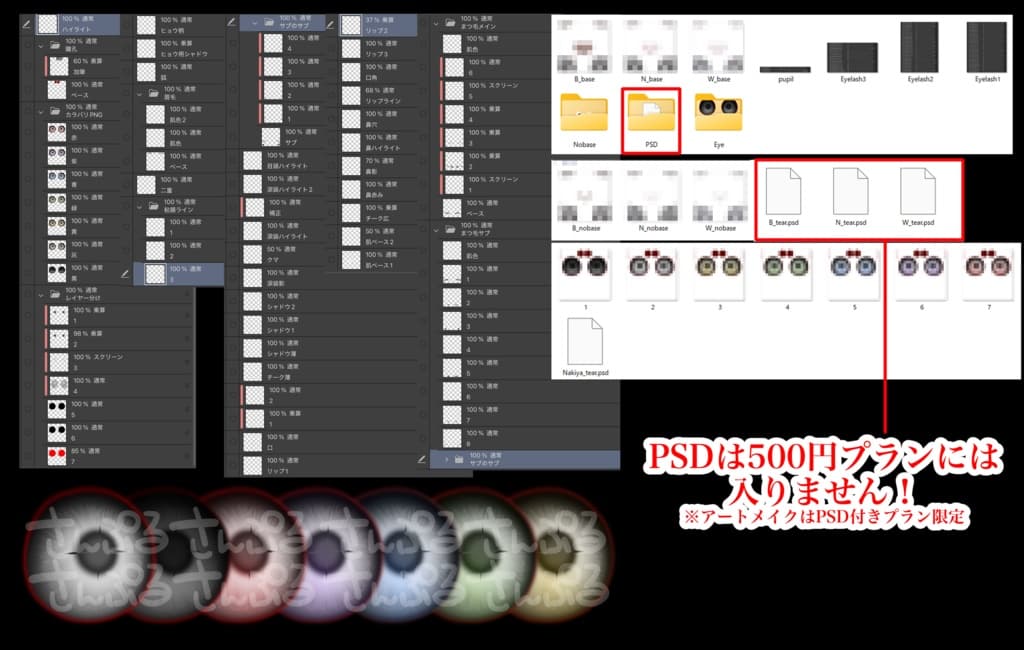The height and width of the screenshot is (650, 1024).
Task: Click the 鼻穴 layer thumbnail
Action: point(351,119)
